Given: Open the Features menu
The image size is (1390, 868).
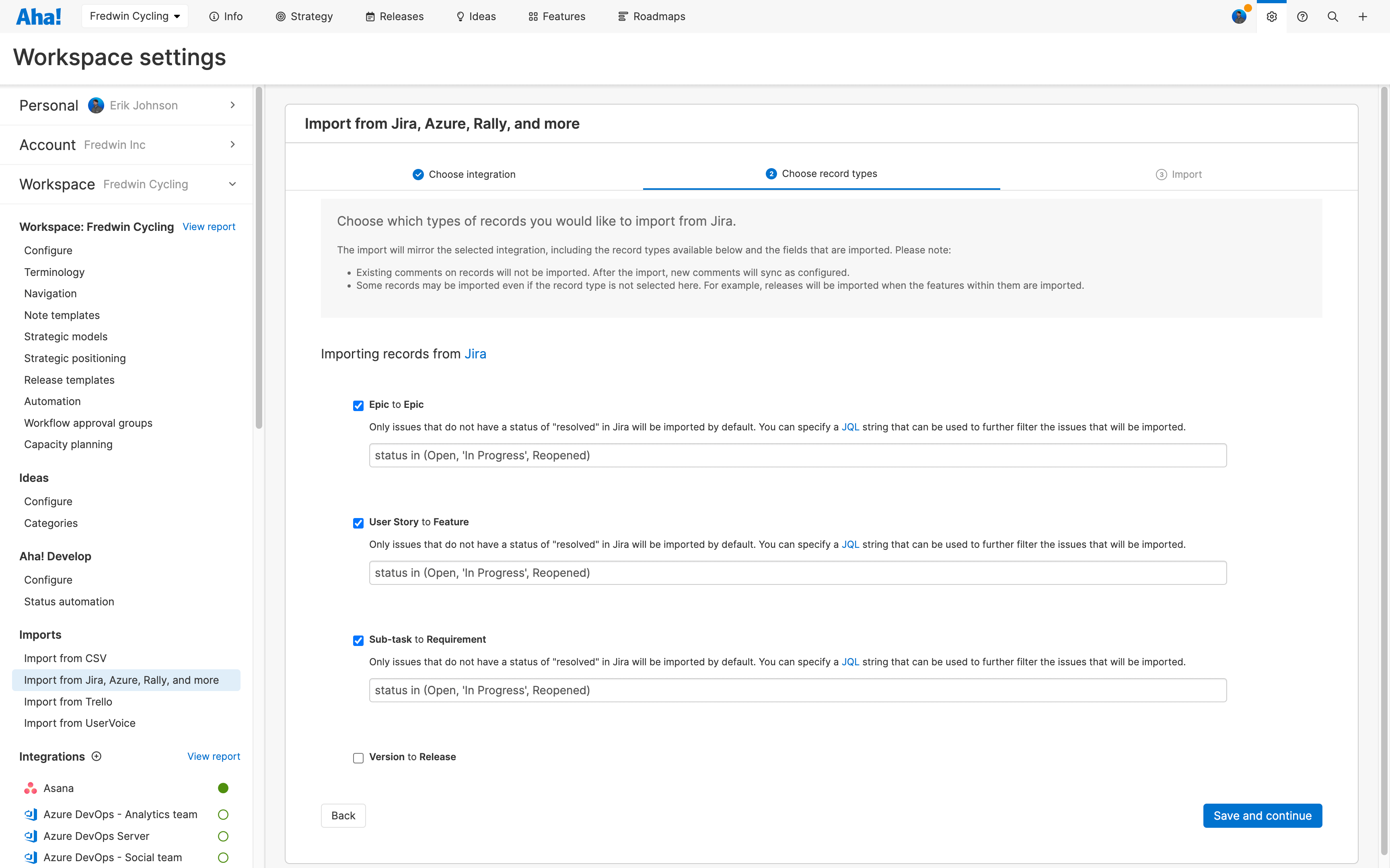Looking at the screenshot, I should (557, 16).
